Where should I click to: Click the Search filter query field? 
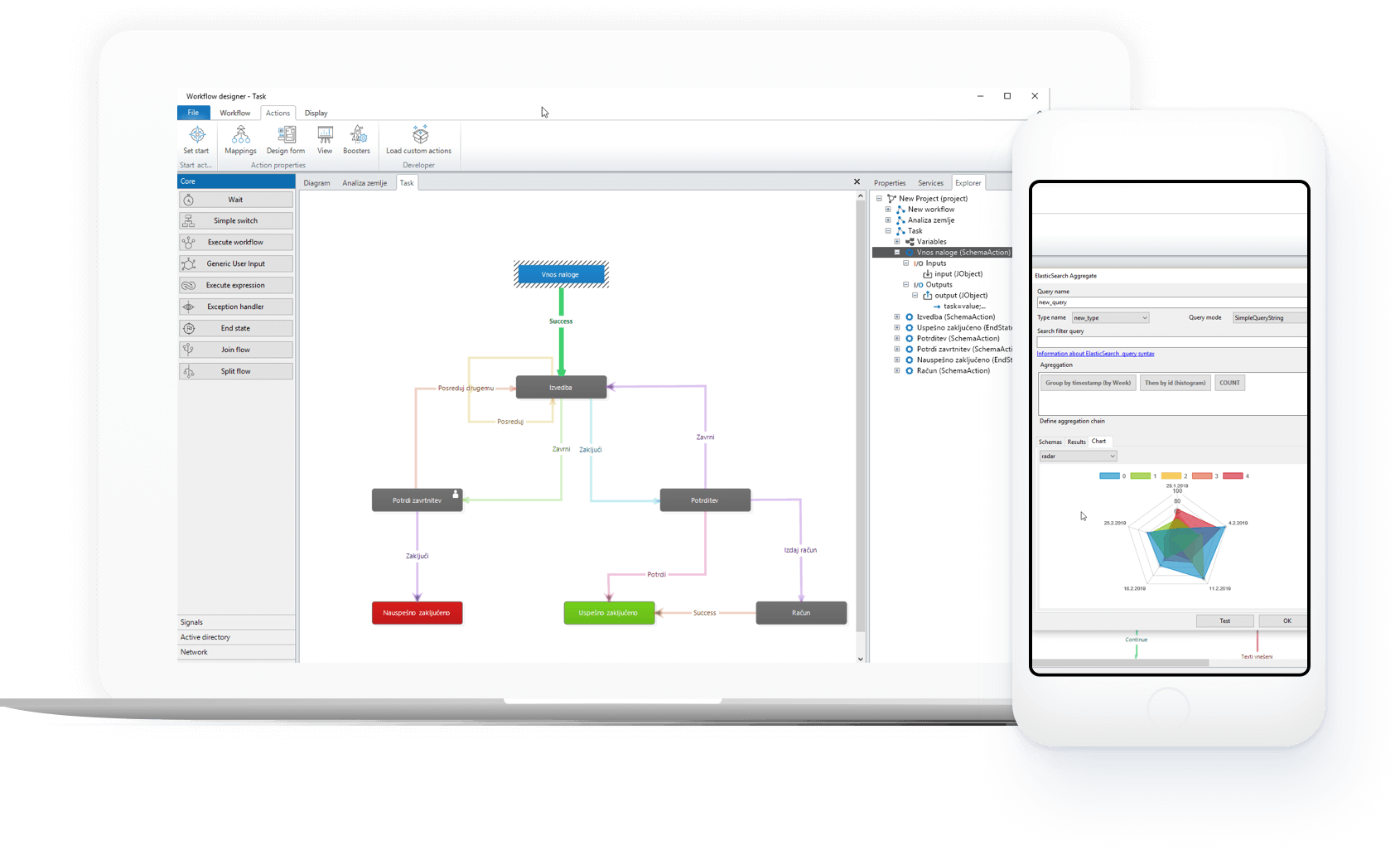coord(1171,342)
